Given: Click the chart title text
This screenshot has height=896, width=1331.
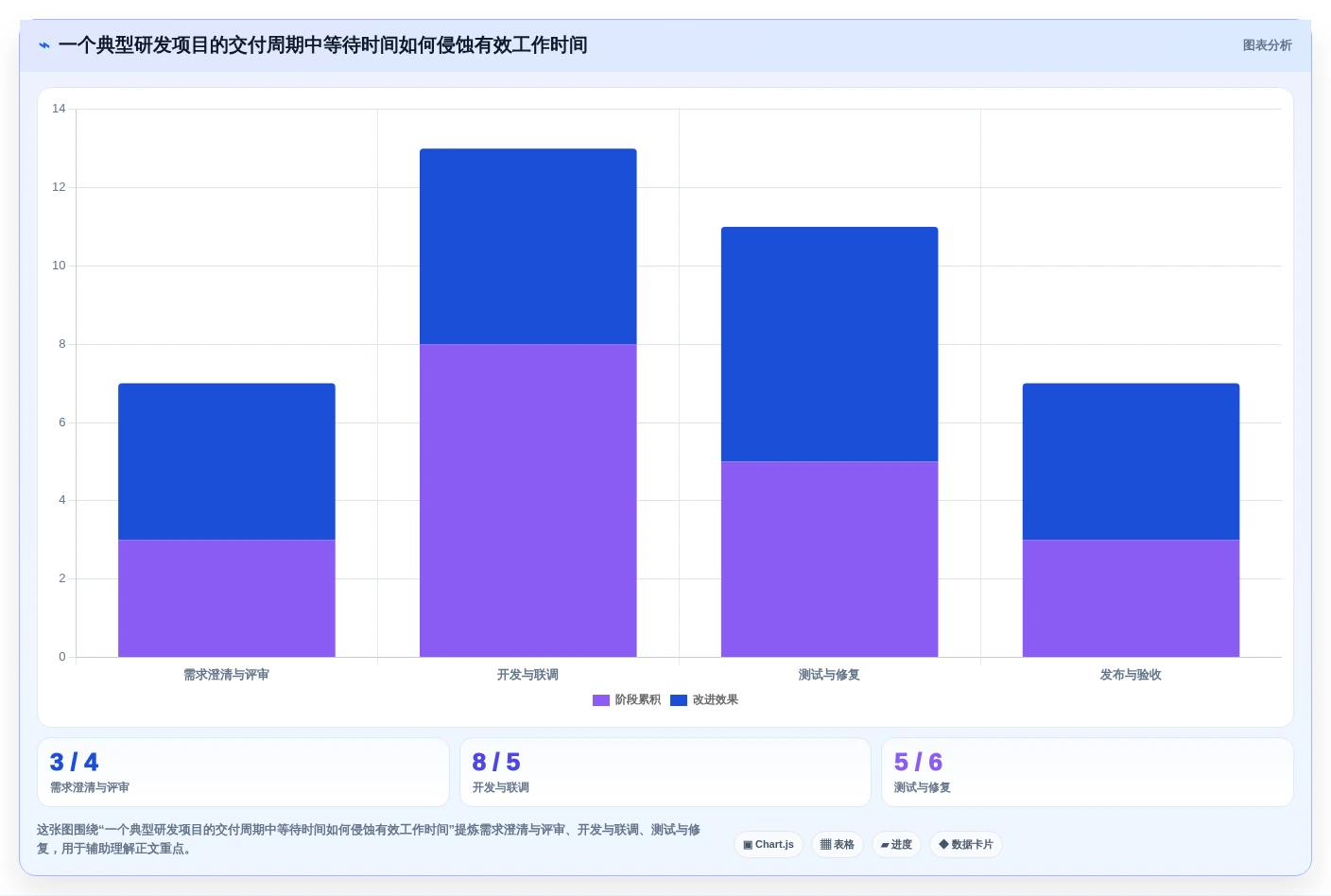Looking at the screenshot, I should [x=323, y=45].
